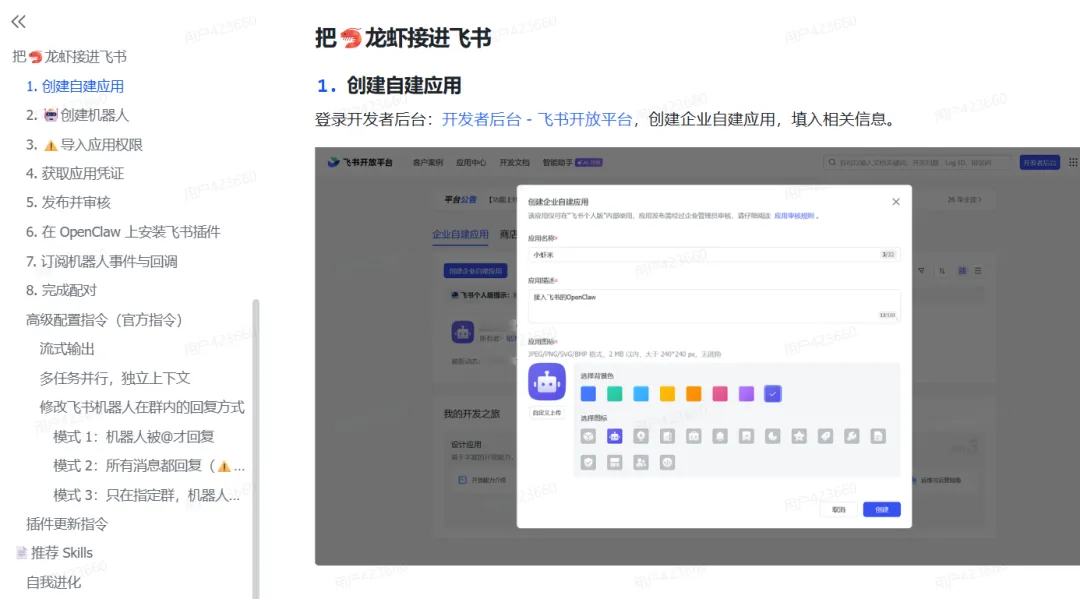Select the globe app icon option
This screenshot has width=1080, height=599.
tap(667, 463)
